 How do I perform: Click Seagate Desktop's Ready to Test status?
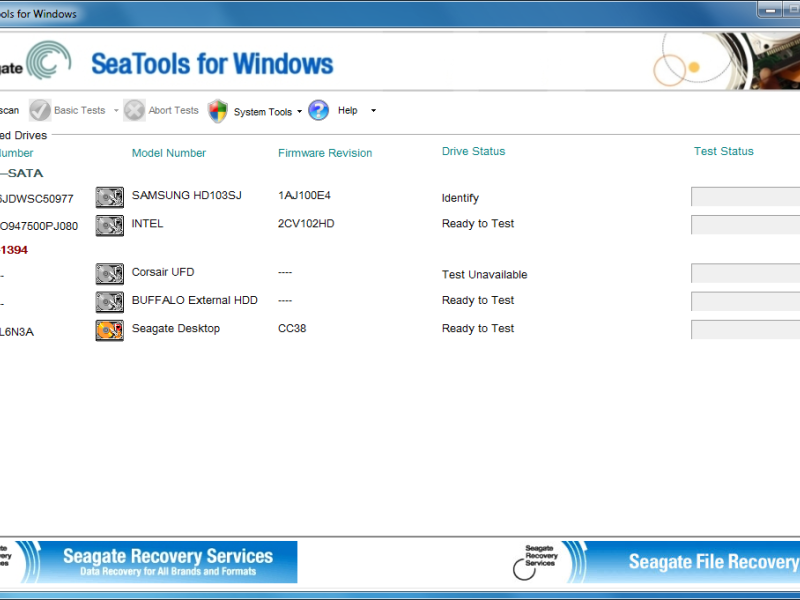tap(478, 329)
